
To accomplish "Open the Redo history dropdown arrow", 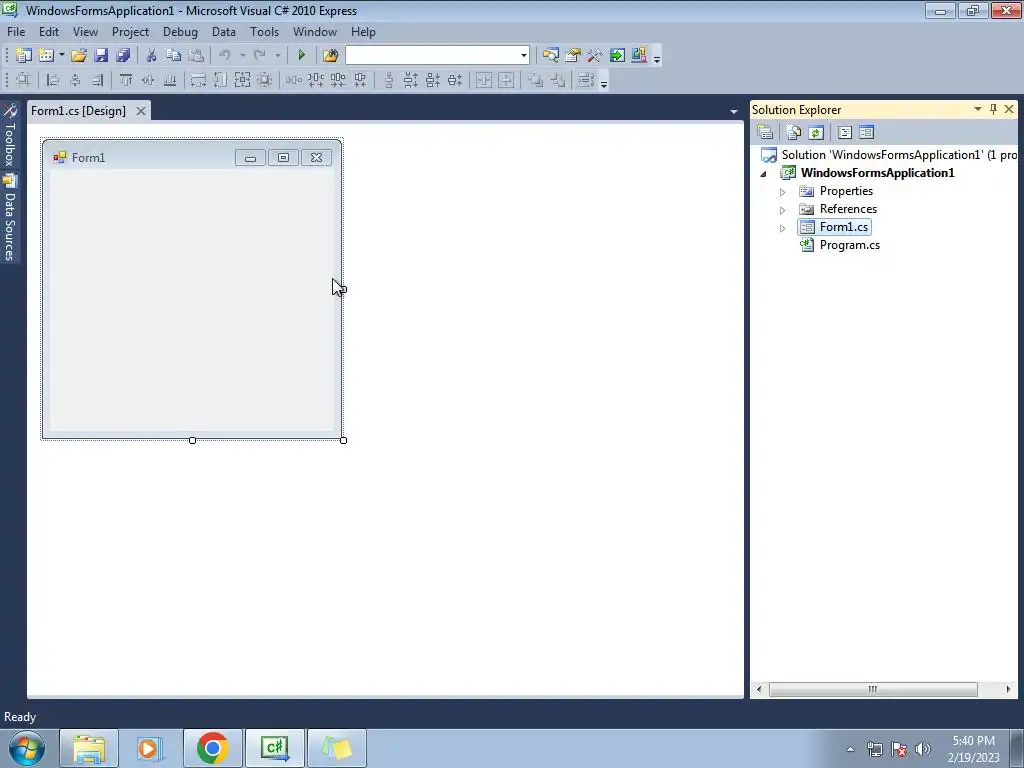I will pos(278,56).
